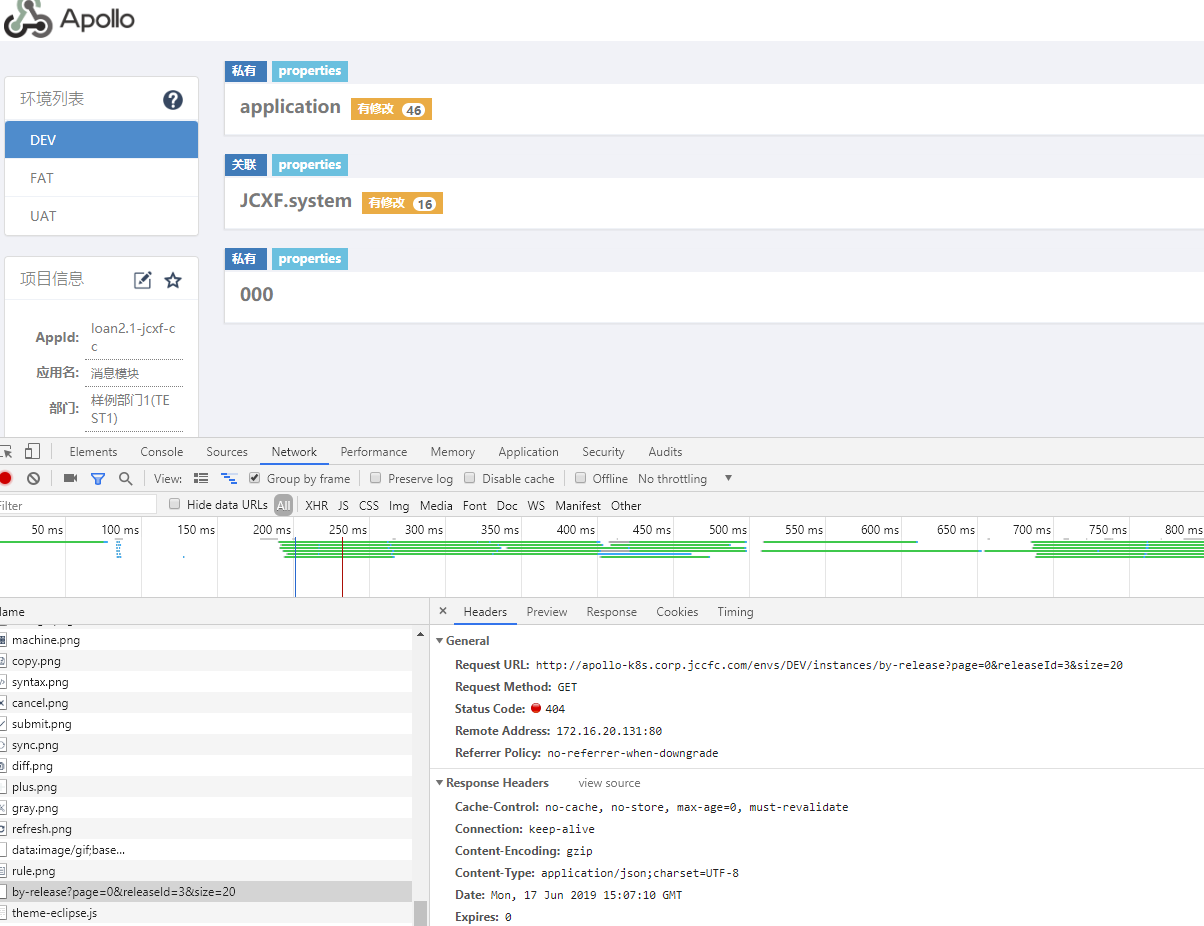
Task: Show overview waterfall view icon
Action: point(229,479)
